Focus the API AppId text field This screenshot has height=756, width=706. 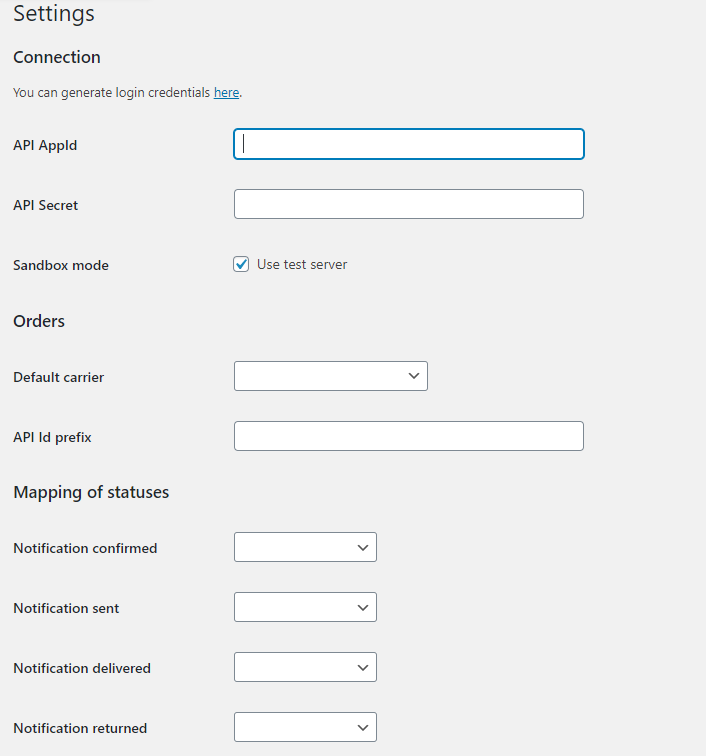[409, 144]
